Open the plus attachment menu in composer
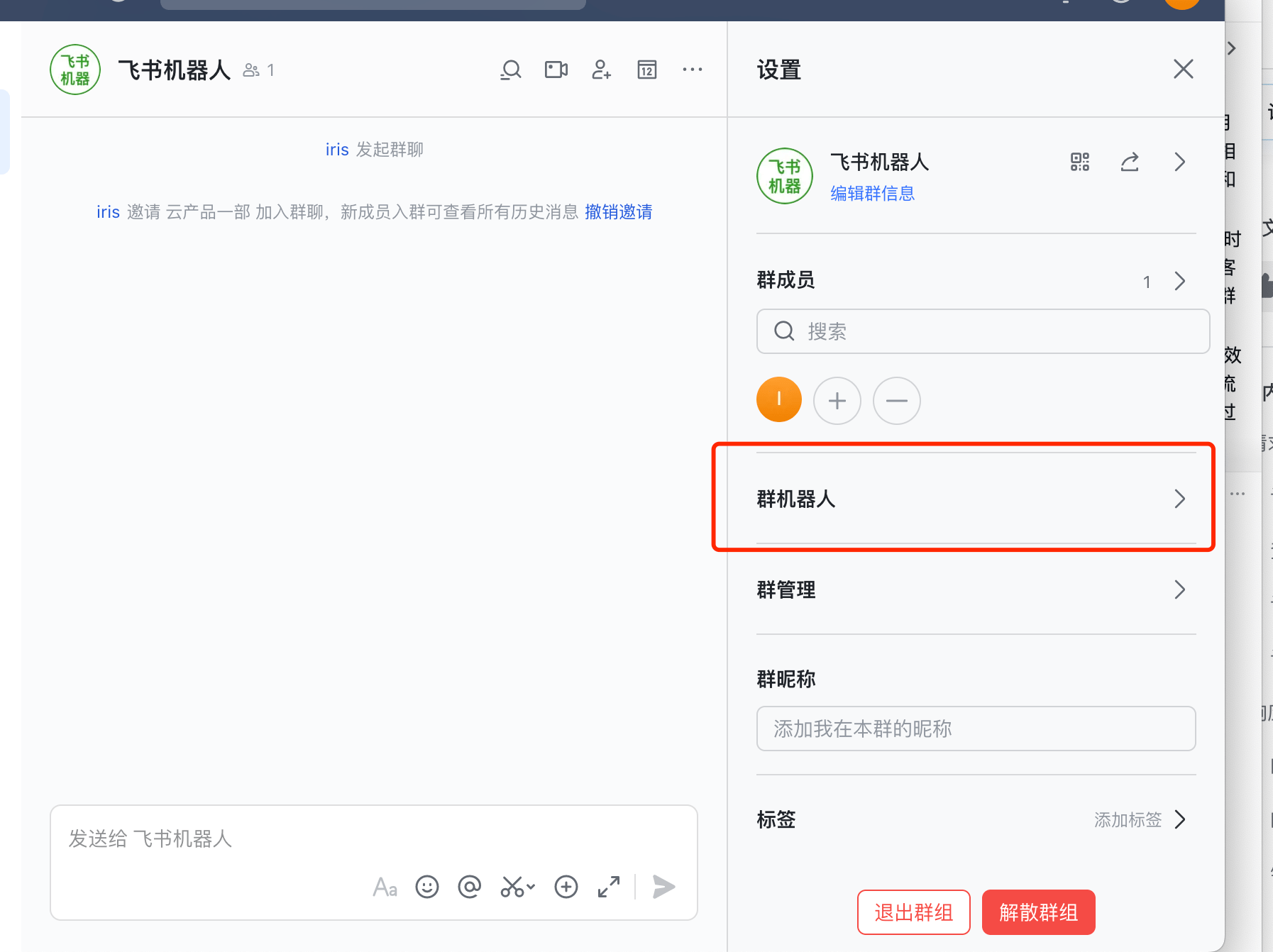This screenshot has height=952, width=1273. tap(566, 887)
